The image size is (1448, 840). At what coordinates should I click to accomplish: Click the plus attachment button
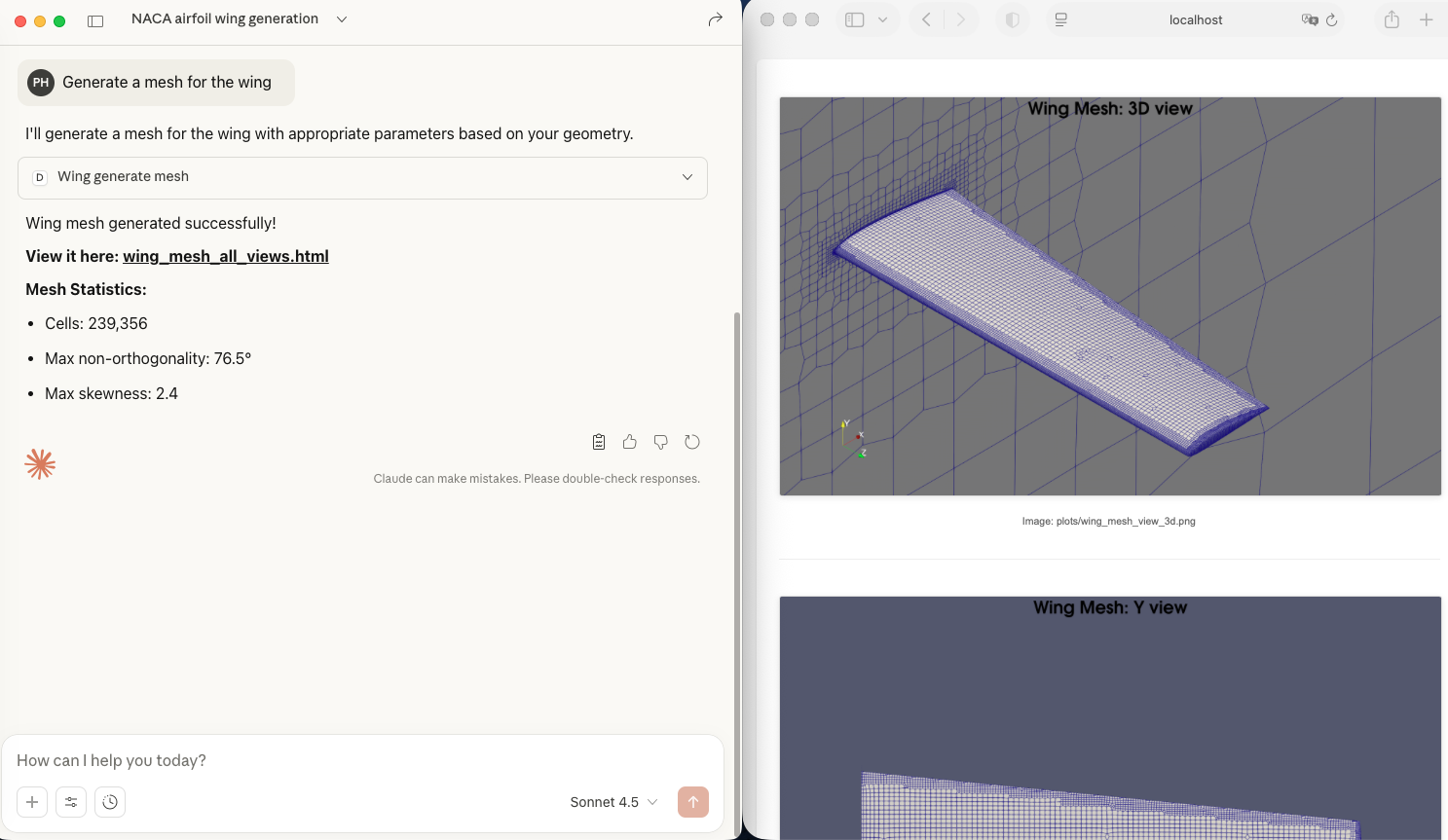[32, 802]
